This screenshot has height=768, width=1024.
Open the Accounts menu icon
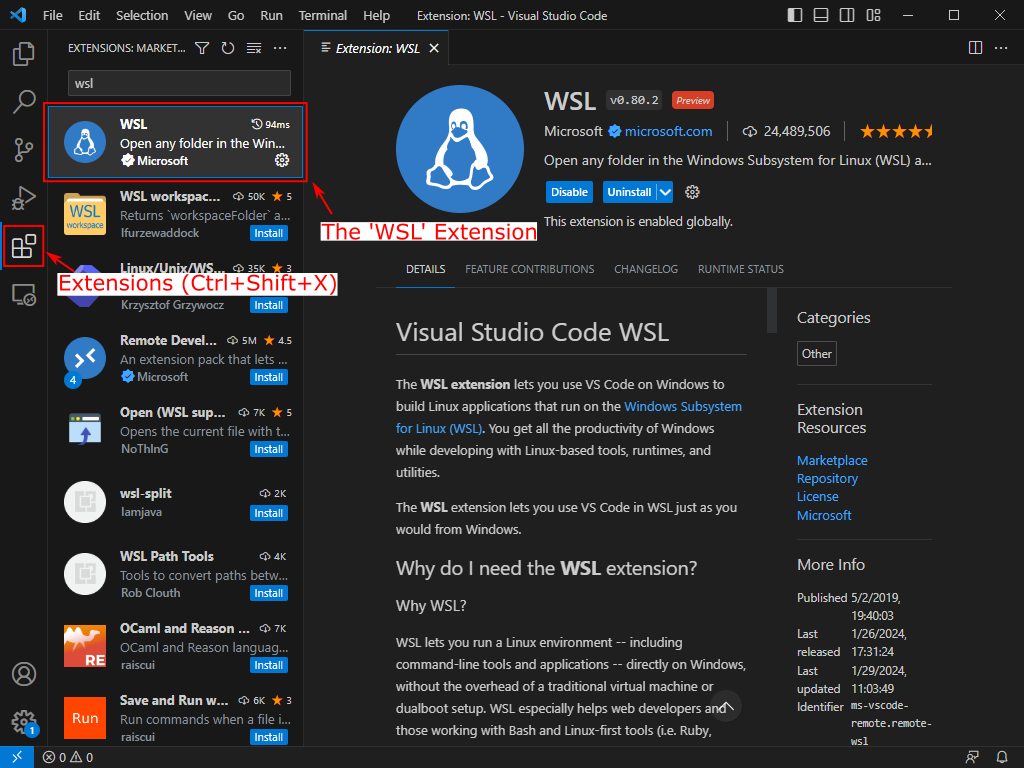(x=24, y=673)
